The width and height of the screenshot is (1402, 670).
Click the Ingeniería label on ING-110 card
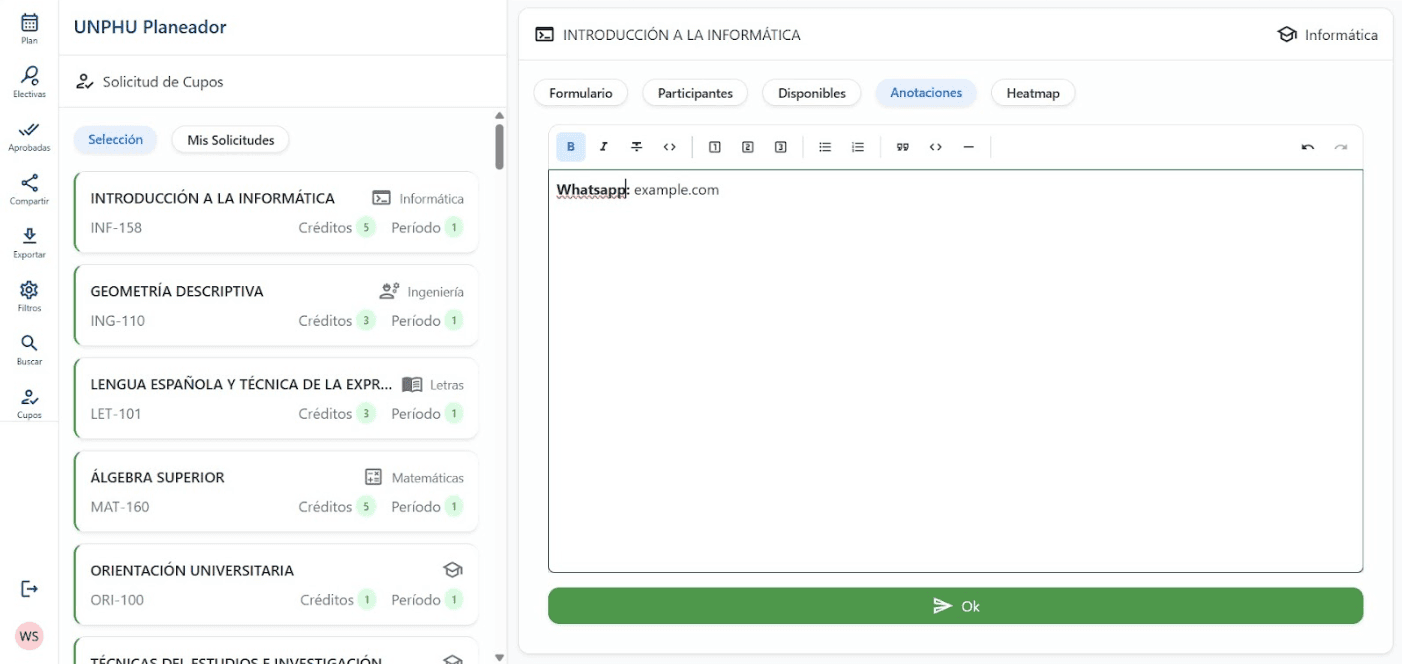[435, 292]
